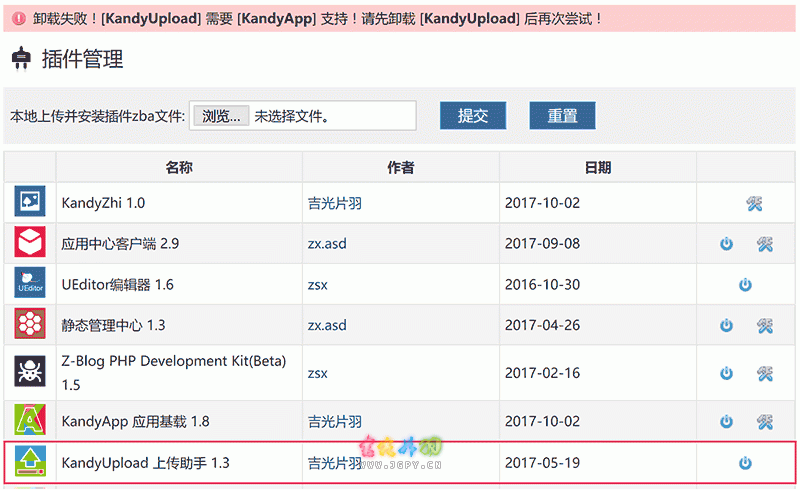Screen dimensions: 800x490
Task: Click the date 2017-02-16
Action: point(542,373)
